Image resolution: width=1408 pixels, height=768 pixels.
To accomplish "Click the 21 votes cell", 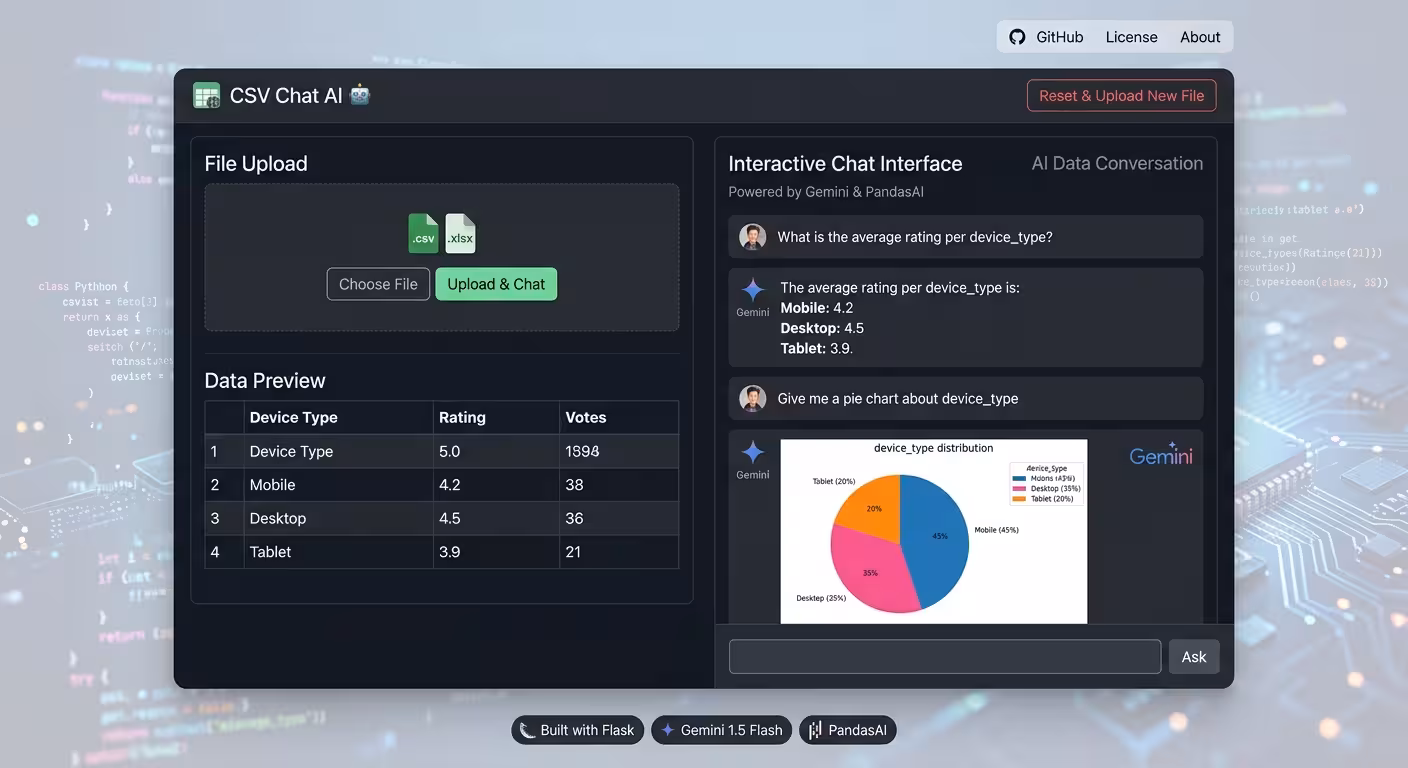I will [x=619, y=552].
